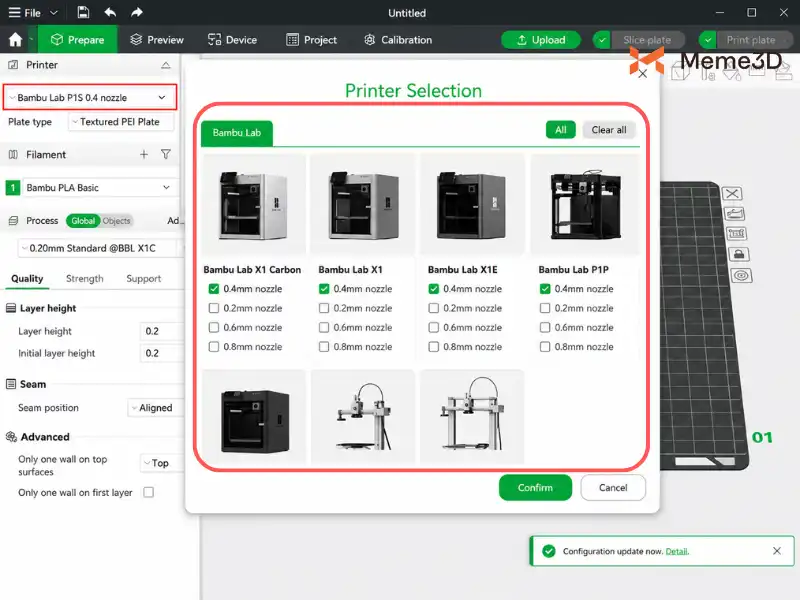Screen dimensions: 800x600
Task: Switch to the Prepare tab
Action: (78, 40)
